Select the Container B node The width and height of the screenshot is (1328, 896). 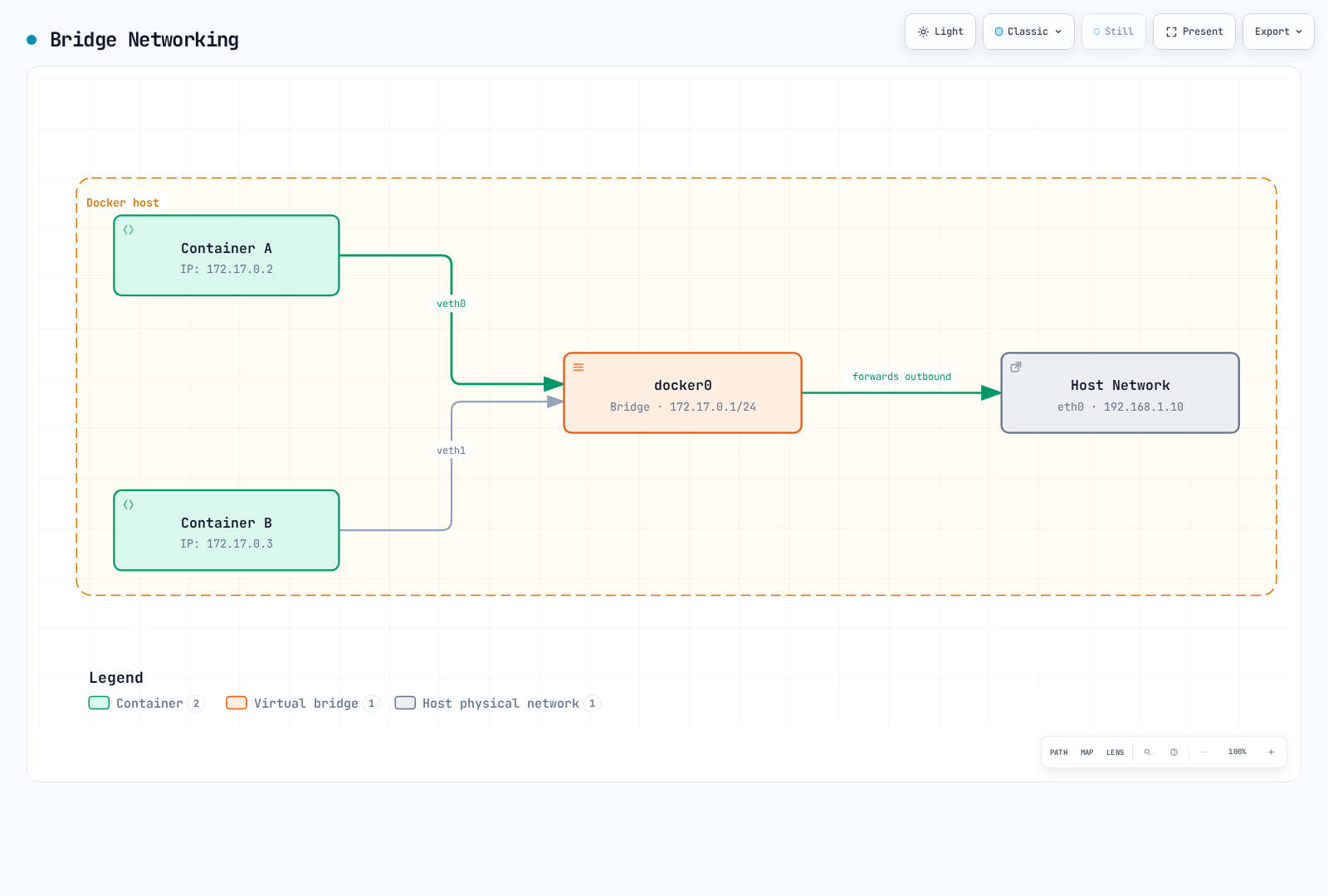point(227,530)
